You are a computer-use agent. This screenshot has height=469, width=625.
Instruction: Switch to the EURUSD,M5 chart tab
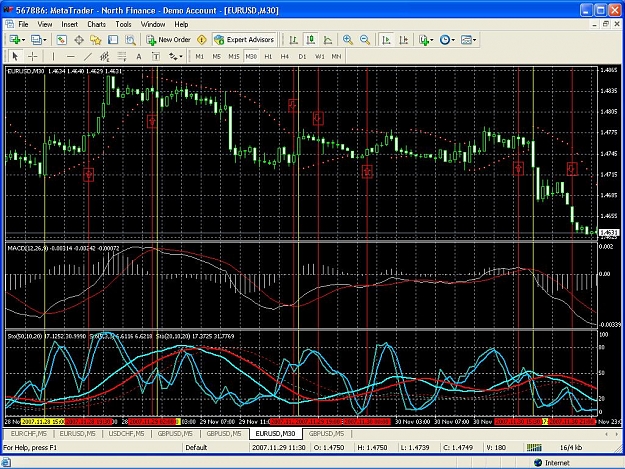point(77,434)
